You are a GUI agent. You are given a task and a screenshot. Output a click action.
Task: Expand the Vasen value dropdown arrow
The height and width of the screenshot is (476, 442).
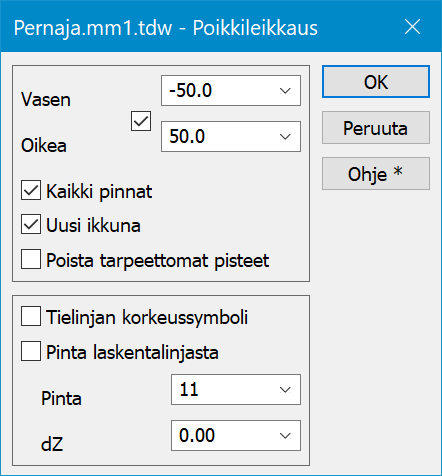pos(285,91)
